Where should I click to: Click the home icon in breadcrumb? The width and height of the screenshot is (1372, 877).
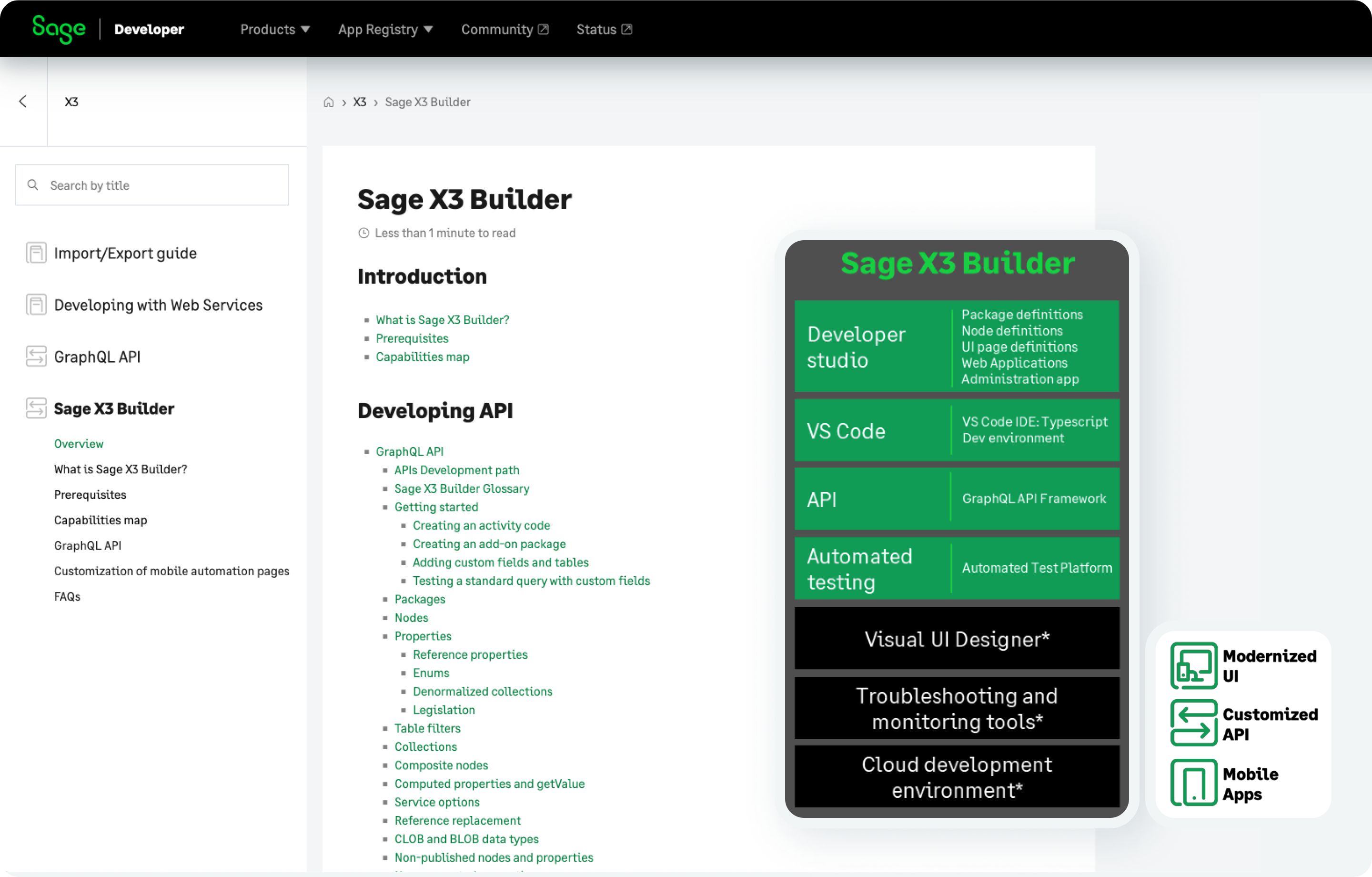pyautogui.click(x=329, y=102)
